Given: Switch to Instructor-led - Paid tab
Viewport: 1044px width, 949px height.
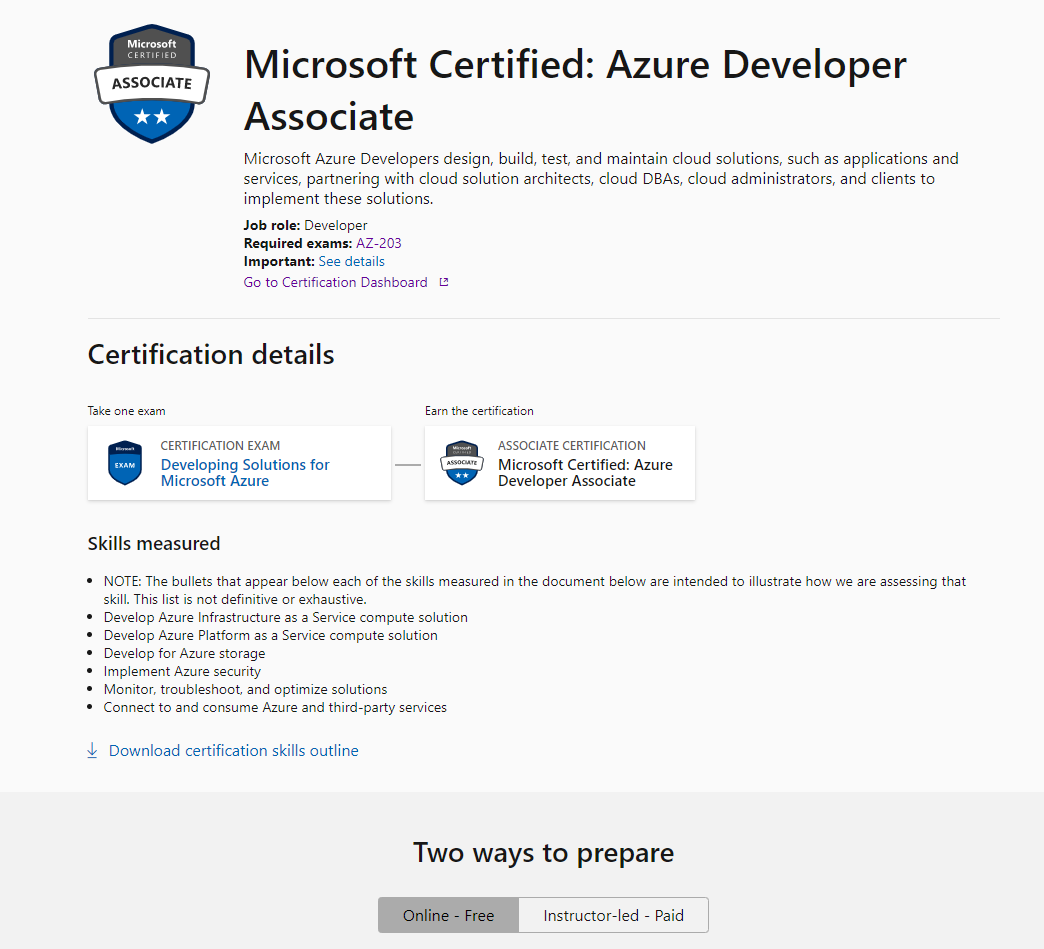Looking at the screenshot, I should click(613, 915).
